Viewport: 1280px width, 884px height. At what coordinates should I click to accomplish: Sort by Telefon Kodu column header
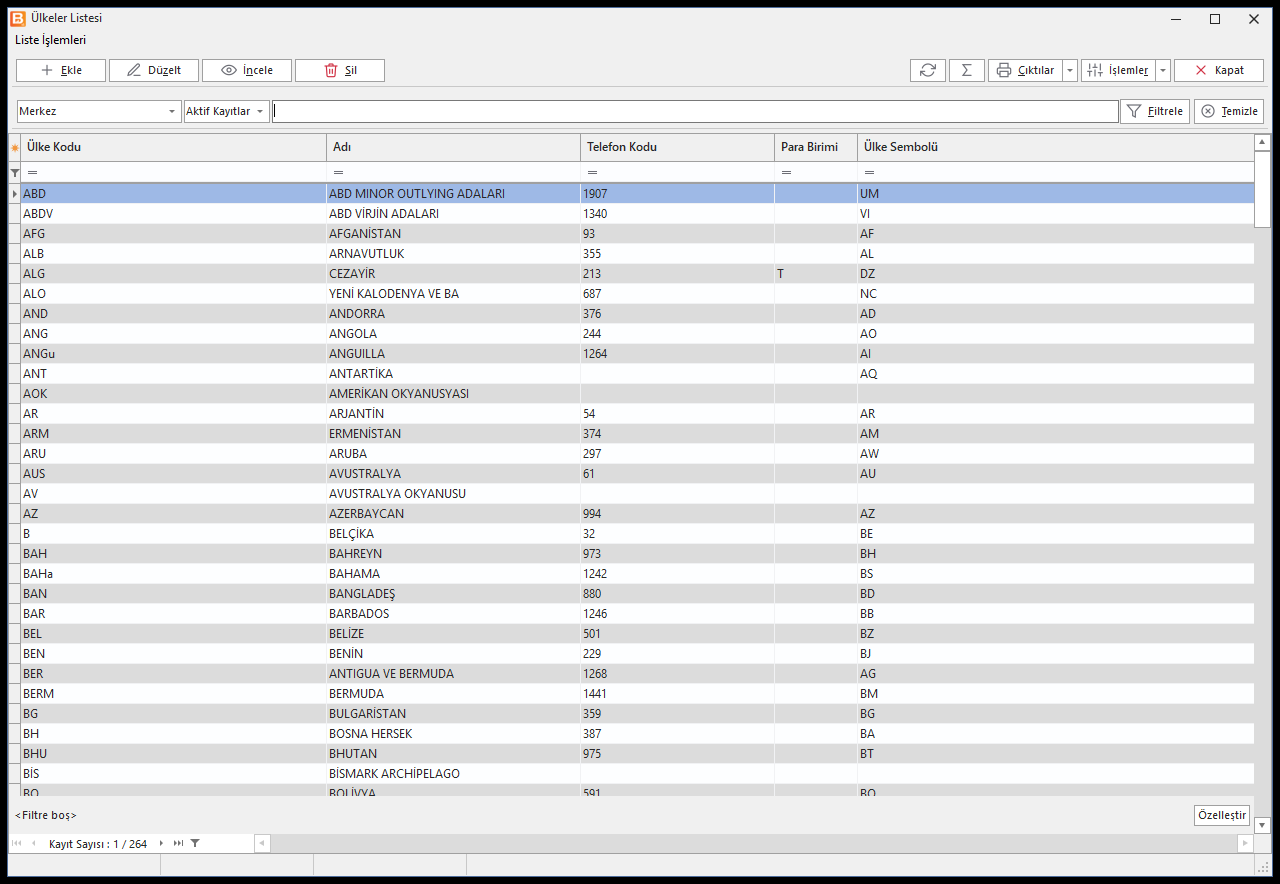[x=677, y=147]
